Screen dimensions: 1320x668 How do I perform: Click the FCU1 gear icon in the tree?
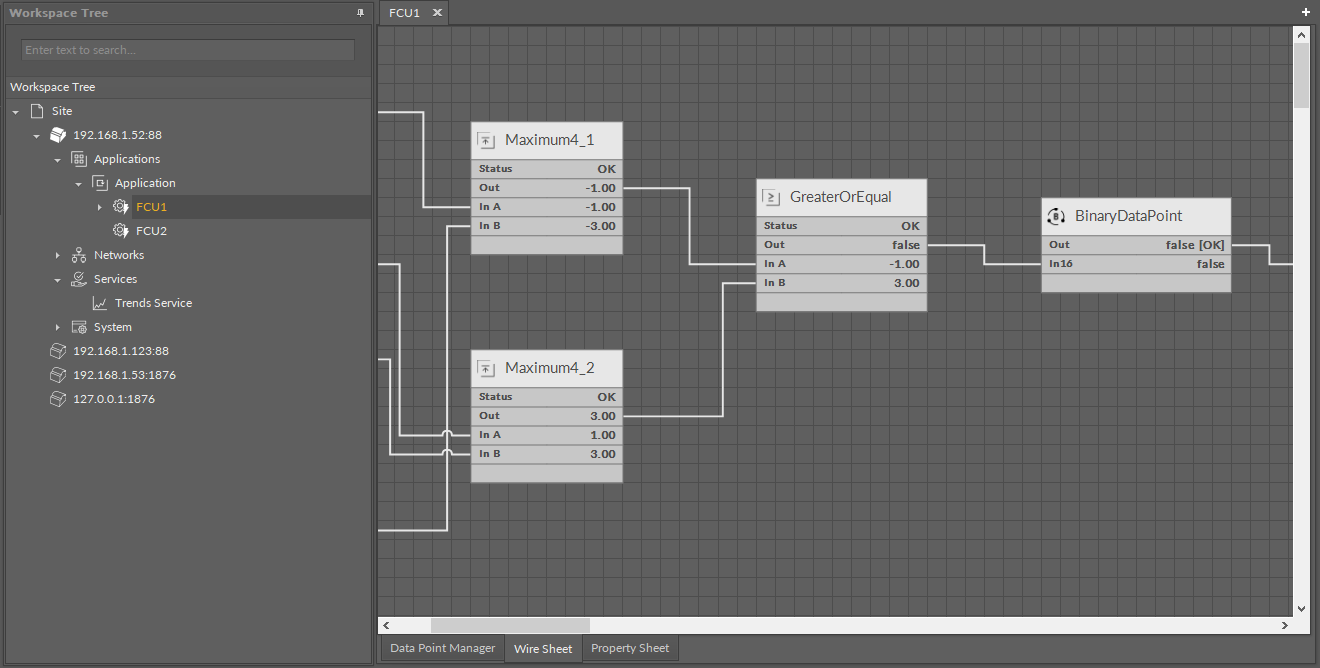120,206
